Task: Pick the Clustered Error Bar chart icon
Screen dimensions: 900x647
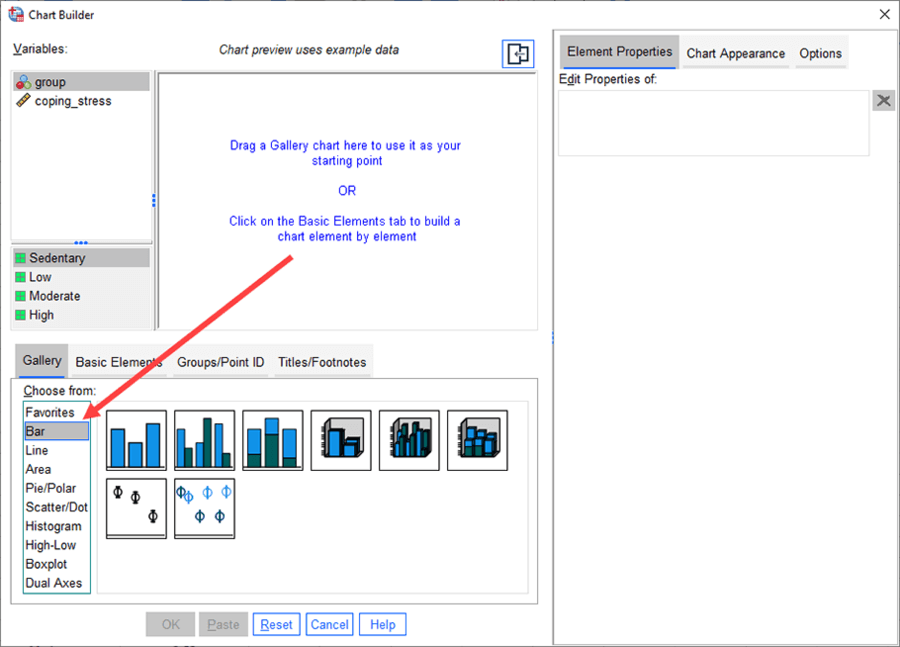Action: point(204,508)
